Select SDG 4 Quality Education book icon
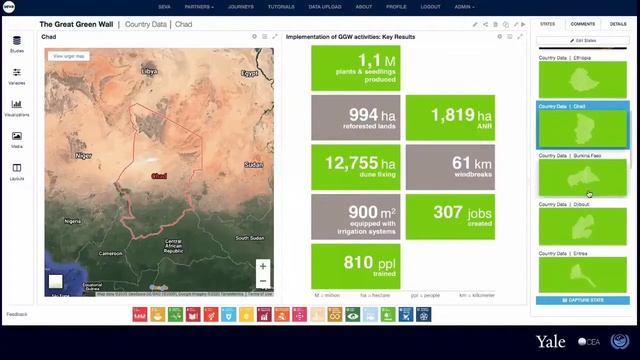The image size is (640, 360). 193,314
